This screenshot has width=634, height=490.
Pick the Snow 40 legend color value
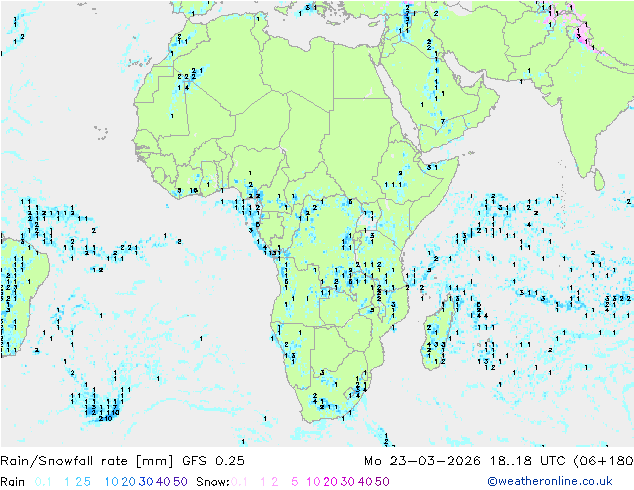pyautogui.click(x=365, y=482)
